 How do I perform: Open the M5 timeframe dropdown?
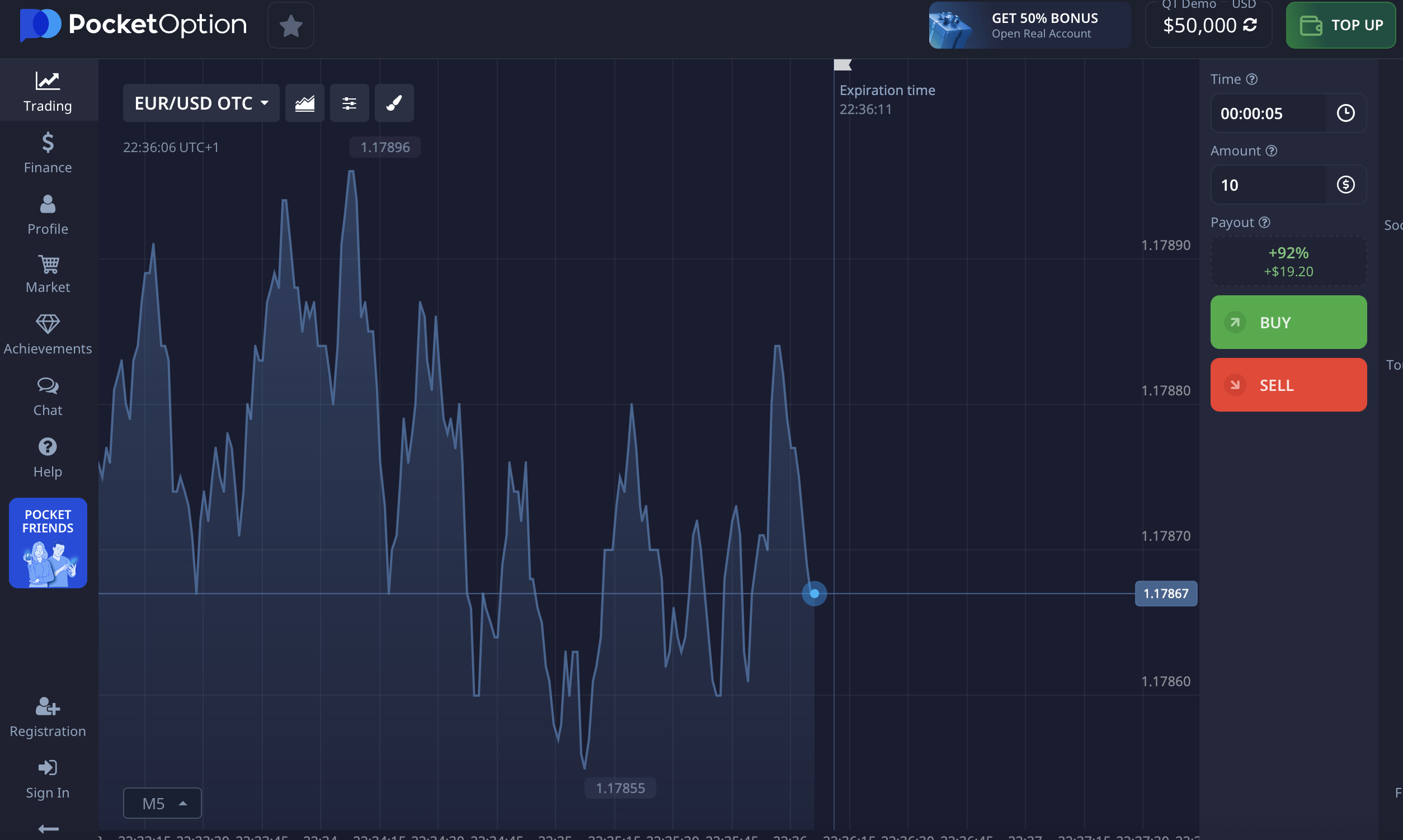[162, 803]
